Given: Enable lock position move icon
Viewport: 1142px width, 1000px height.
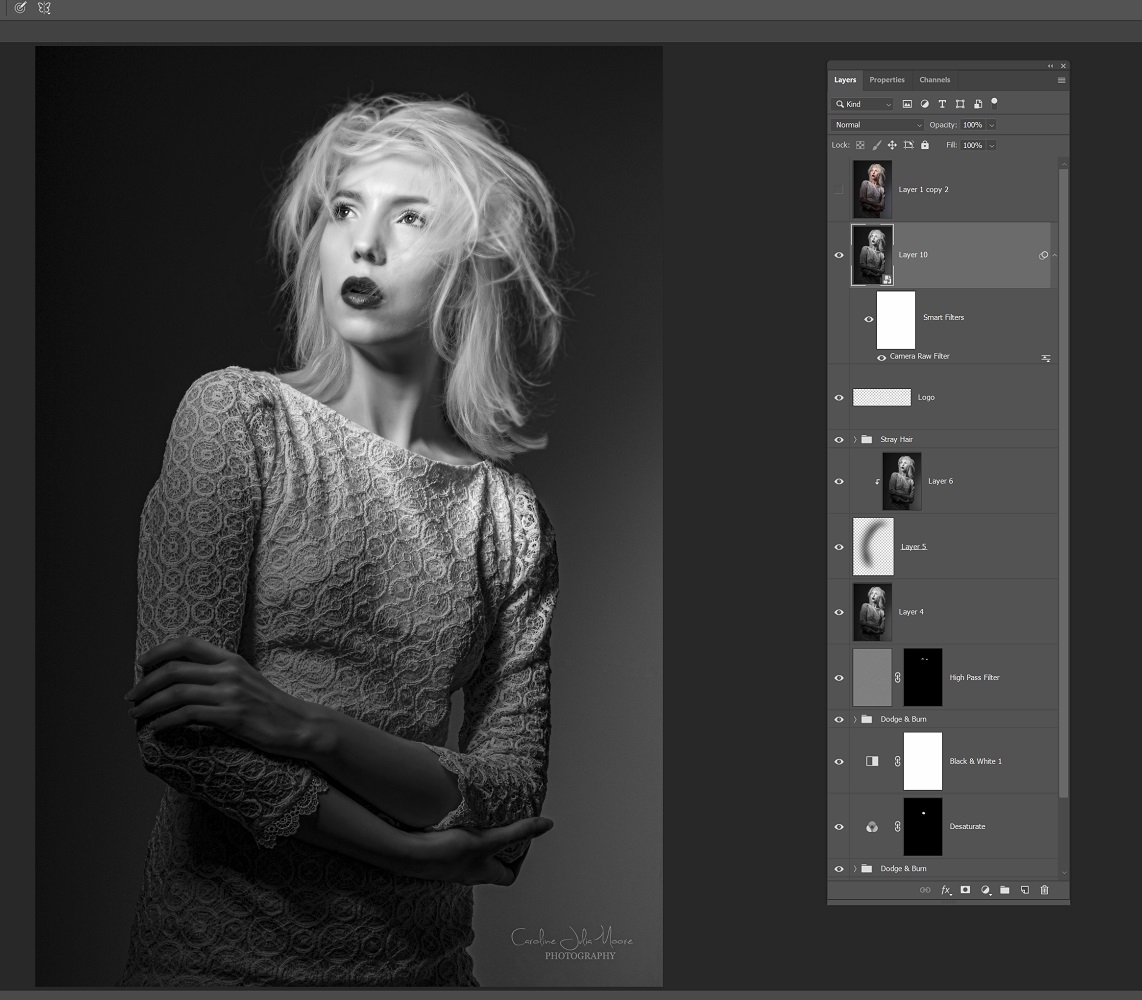Looking at the screenshot, I should tap(892, 145).
